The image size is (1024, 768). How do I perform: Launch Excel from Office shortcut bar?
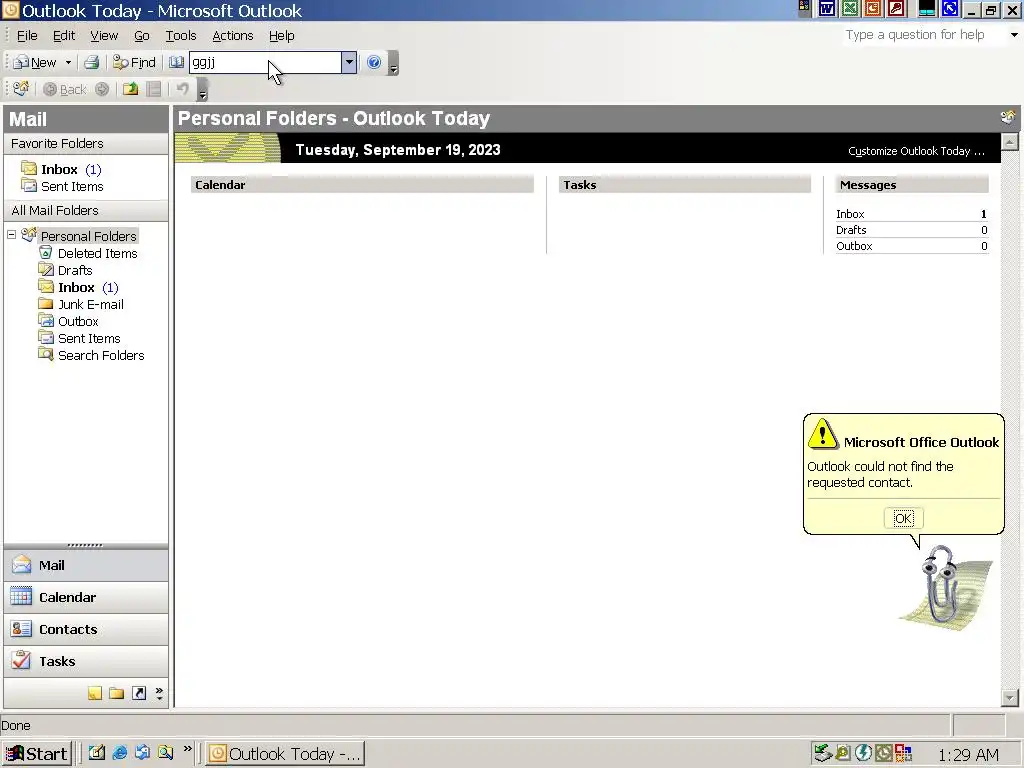[x=850, y=8]
